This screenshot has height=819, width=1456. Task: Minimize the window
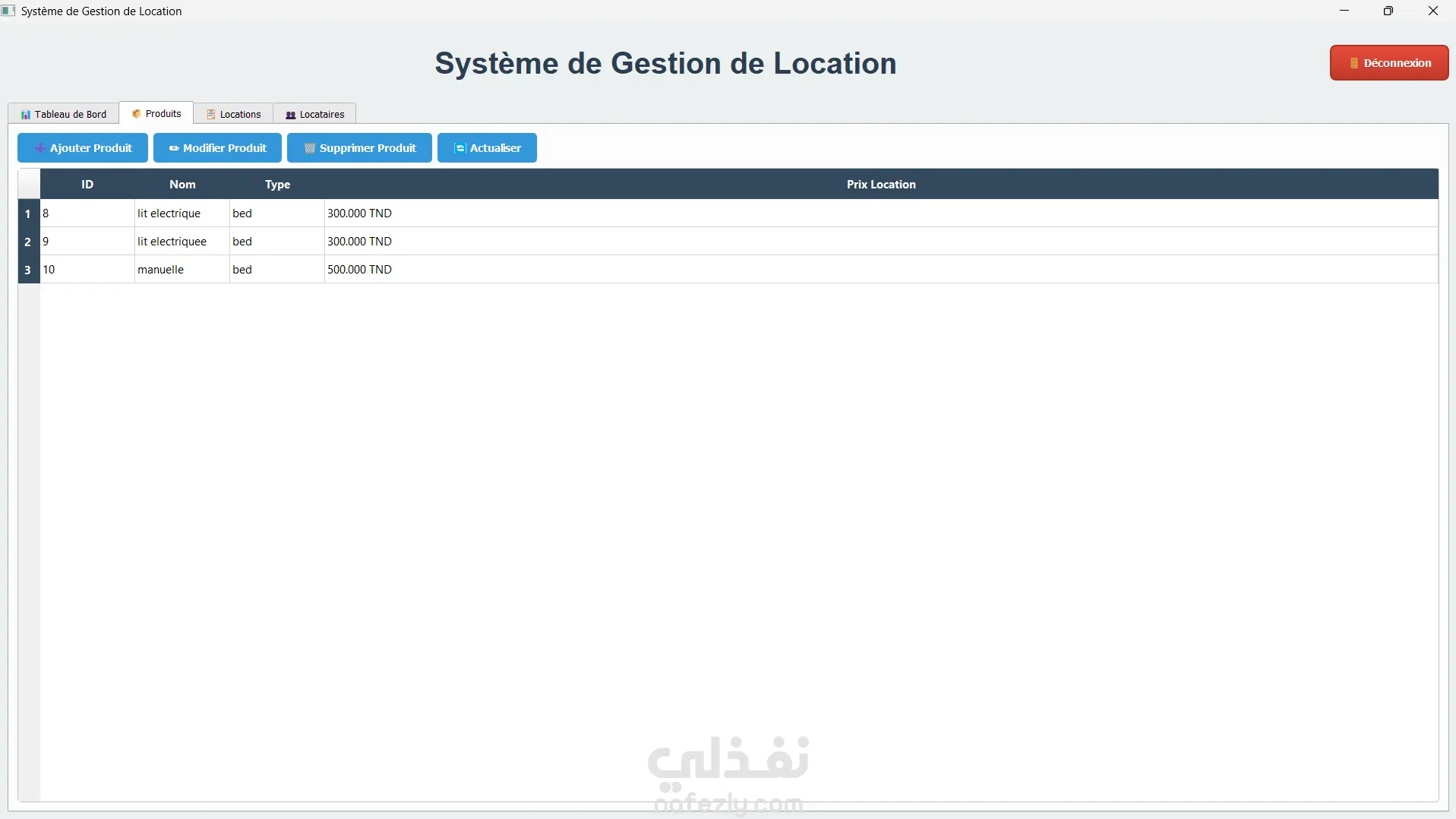[x=1344, y=11]
